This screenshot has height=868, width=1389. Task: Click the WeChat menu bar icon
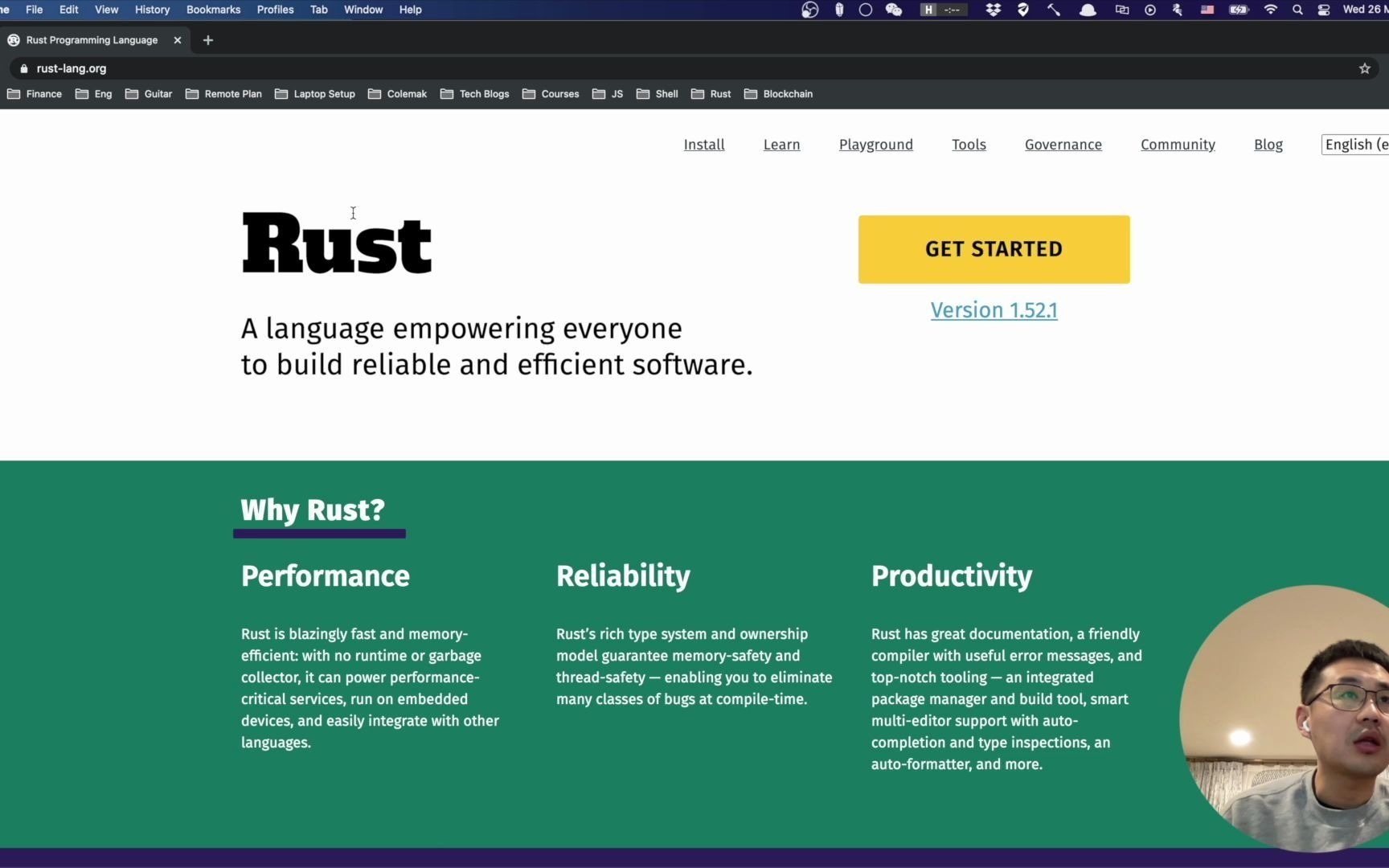pos(893,10)
